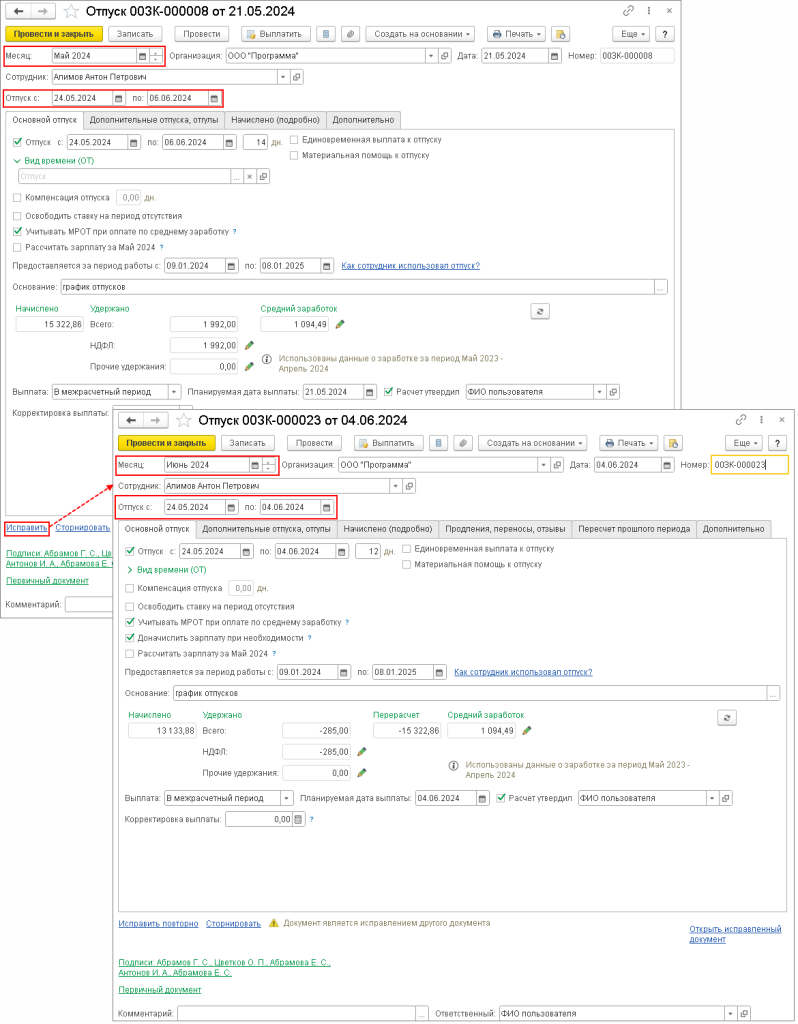Image resolution: width=798 pixels, height=1024 pixels.
Task: Open Печать dropdown in 003К-000023
Action: pyautogui.click(x=629, y=443)
